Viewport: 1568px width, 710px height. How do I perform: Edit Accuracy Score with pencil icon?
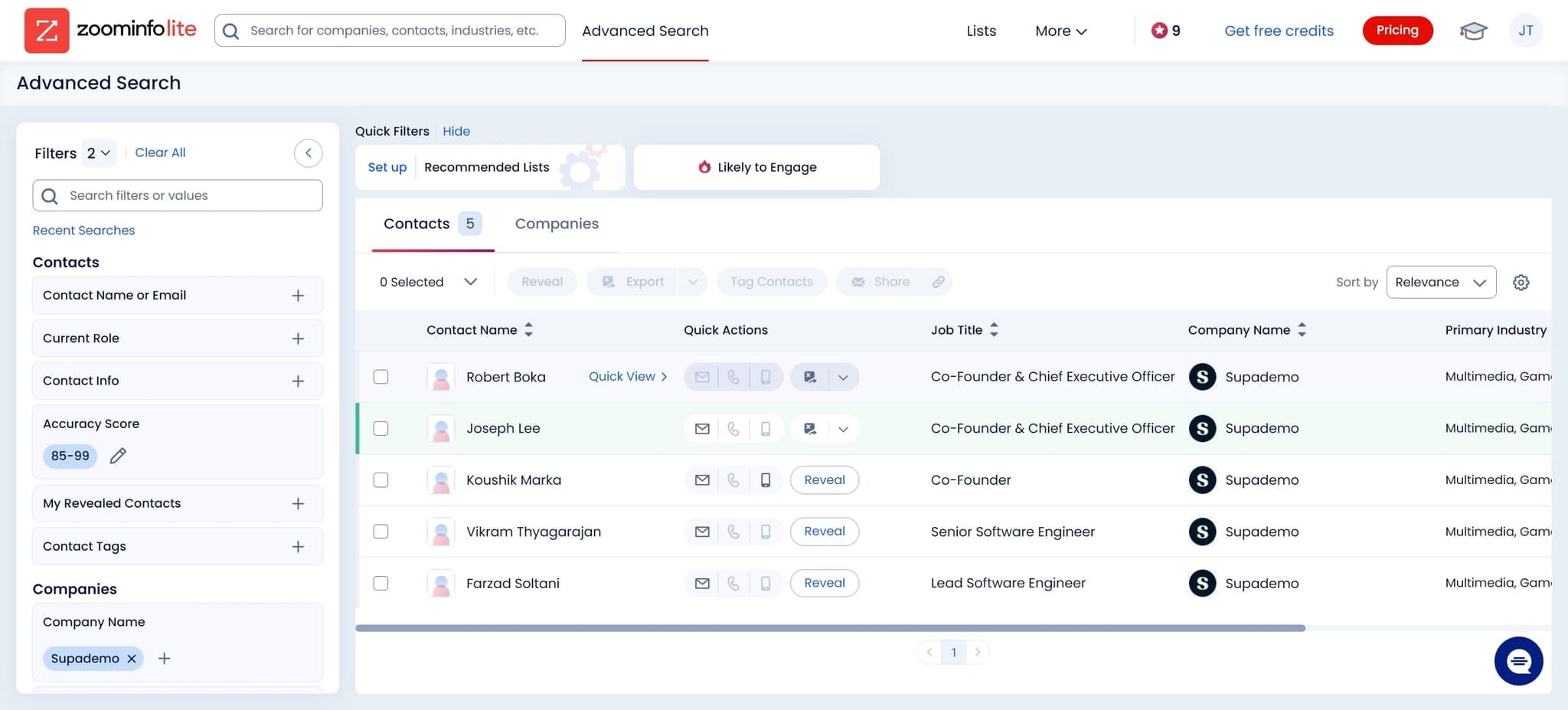click(x=118, y=456)
